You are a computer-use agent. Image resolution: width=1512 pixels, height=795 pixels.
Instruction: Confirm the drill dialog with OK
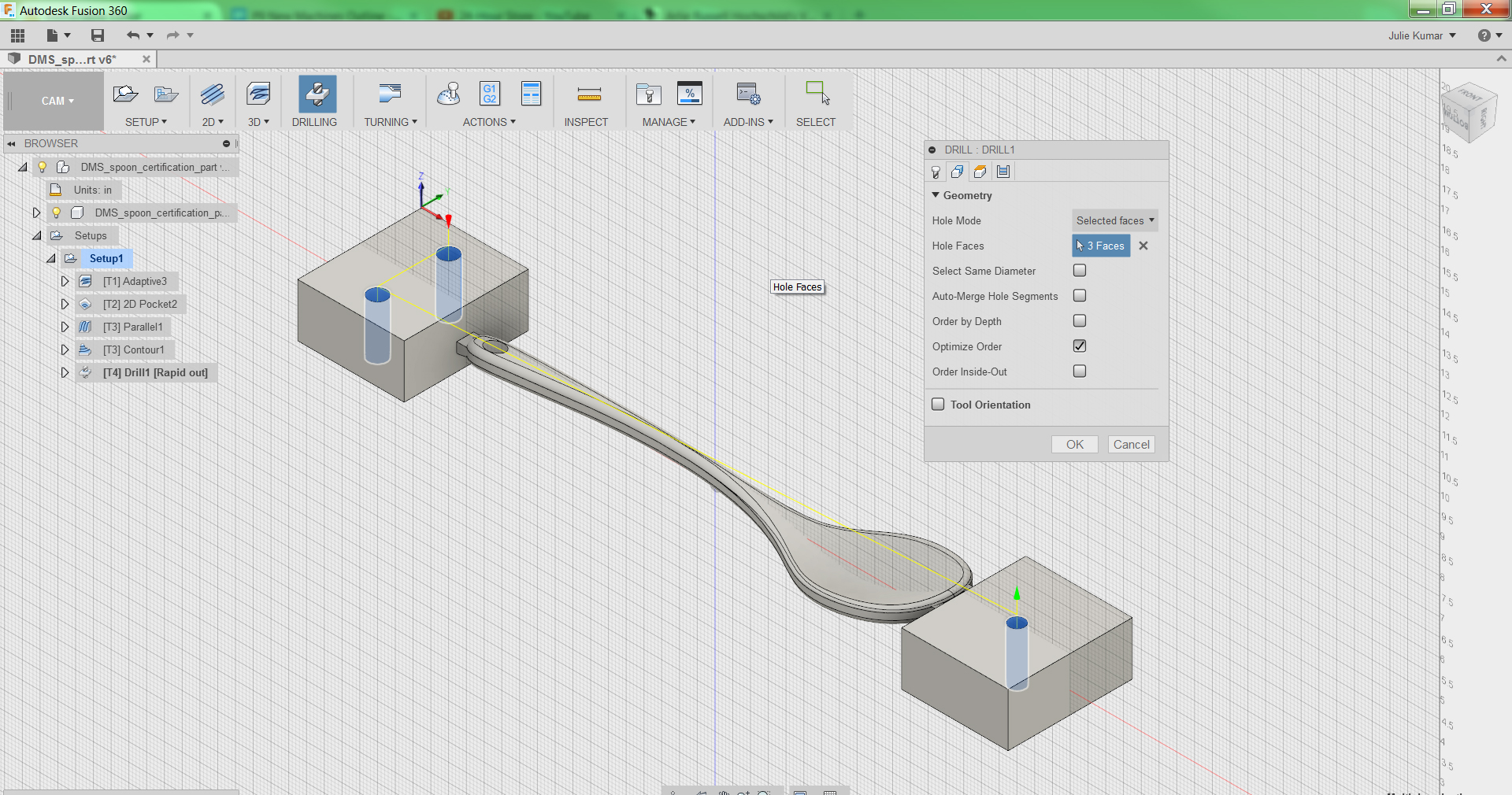click(1075, 445)
